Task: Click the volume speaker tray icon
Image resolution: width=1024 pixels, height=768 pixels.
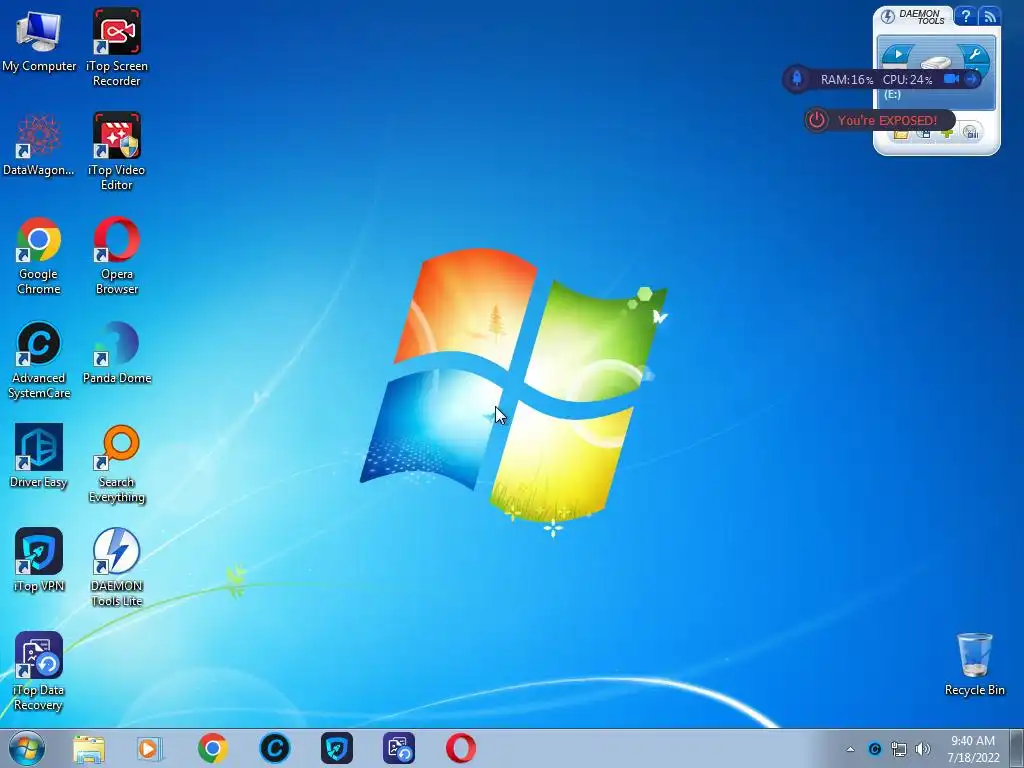Action: tap(922, 749)
